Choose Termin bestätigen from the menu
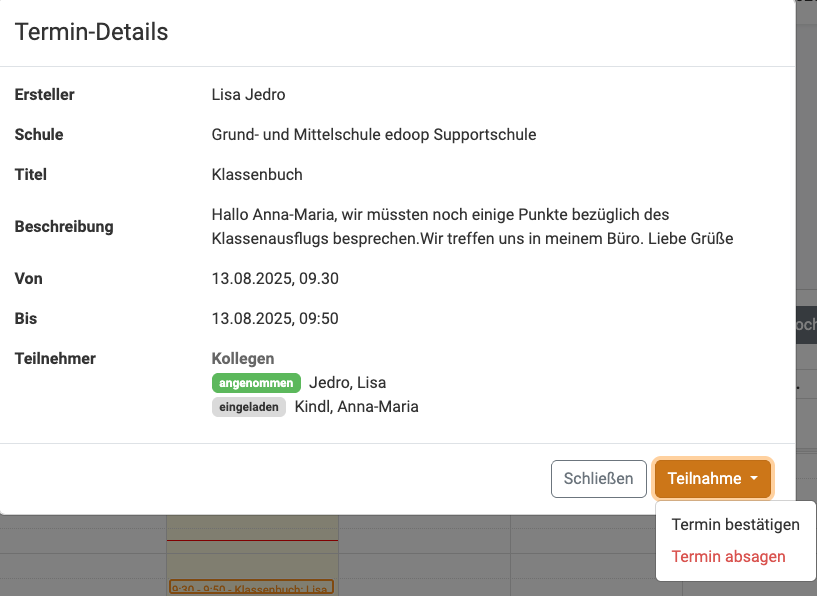 click(735, 524)
